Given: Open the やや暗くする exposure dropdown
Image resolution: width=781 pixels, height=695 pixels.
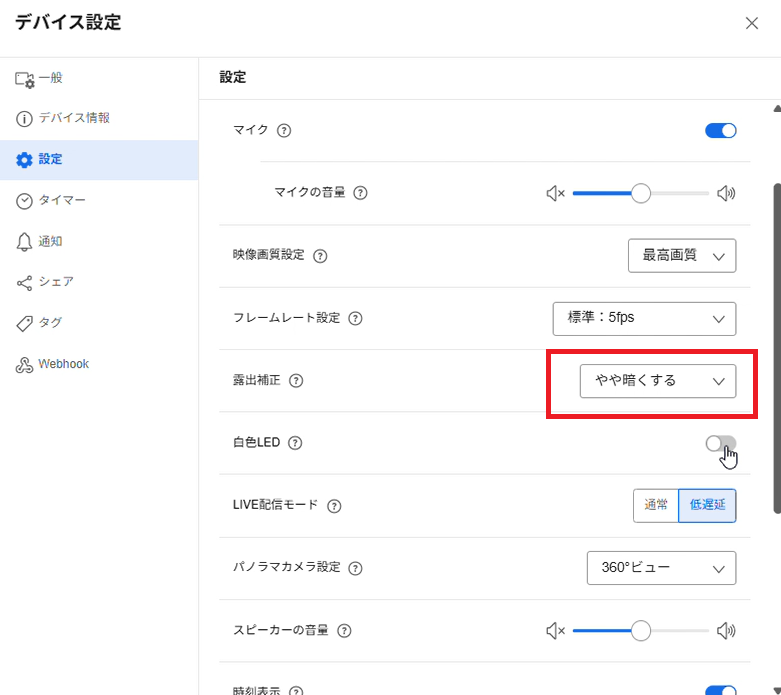Looking at the screenshot, I should pyautogui.click(x=657, y=381).
